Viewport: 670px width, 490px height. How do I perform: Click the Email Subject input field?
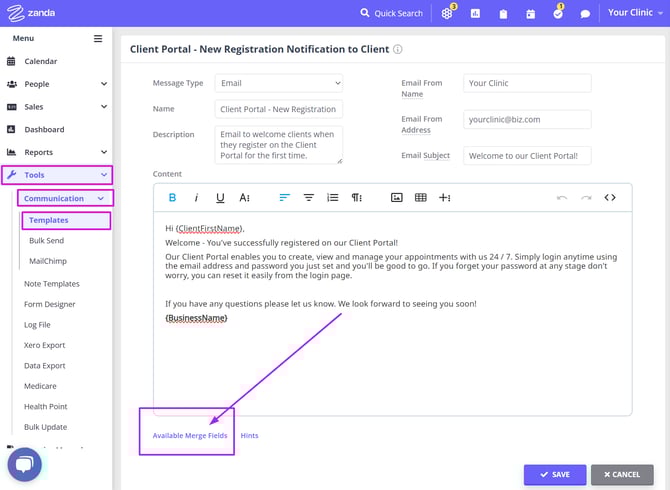tap(527, 155)
